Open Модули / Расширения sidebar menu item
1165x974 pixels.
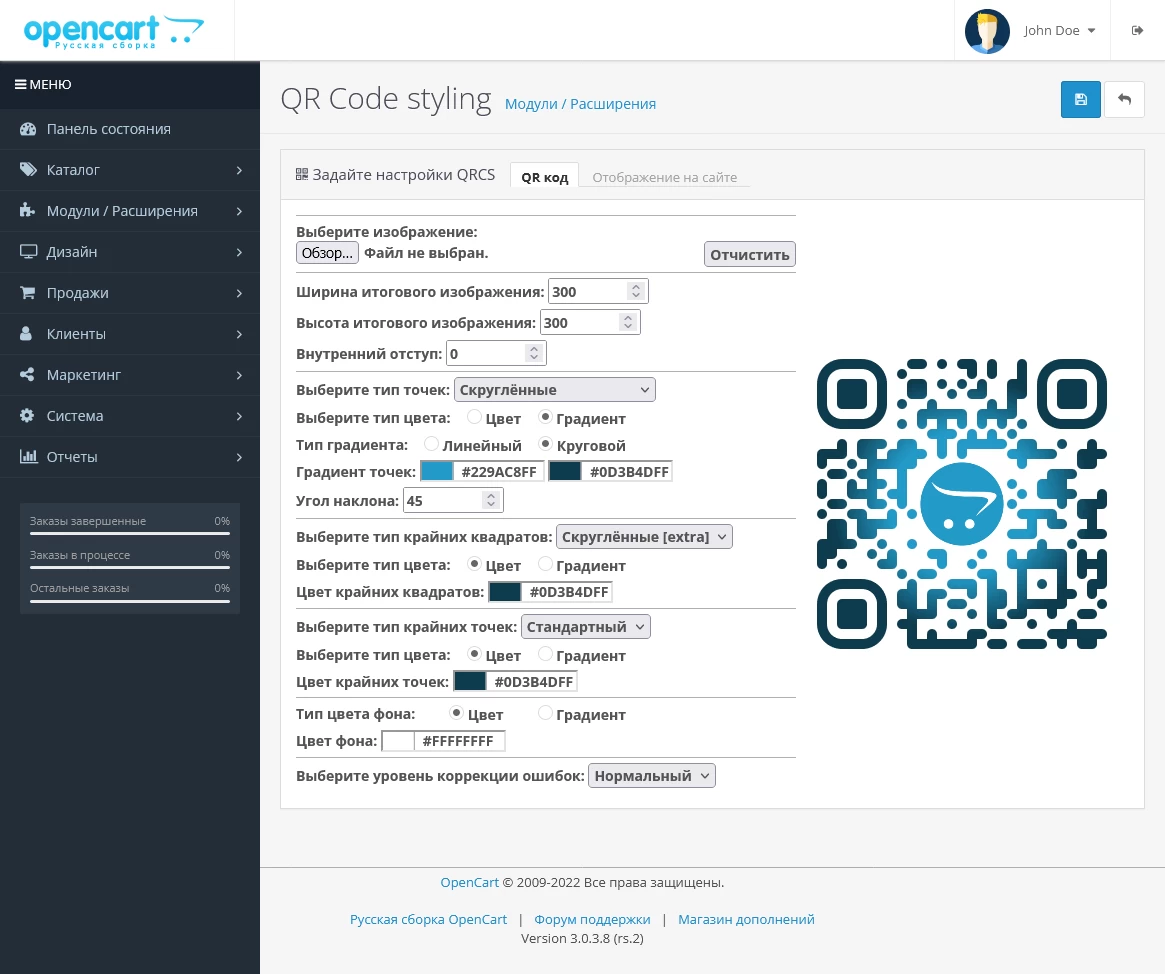pos(130,211)
